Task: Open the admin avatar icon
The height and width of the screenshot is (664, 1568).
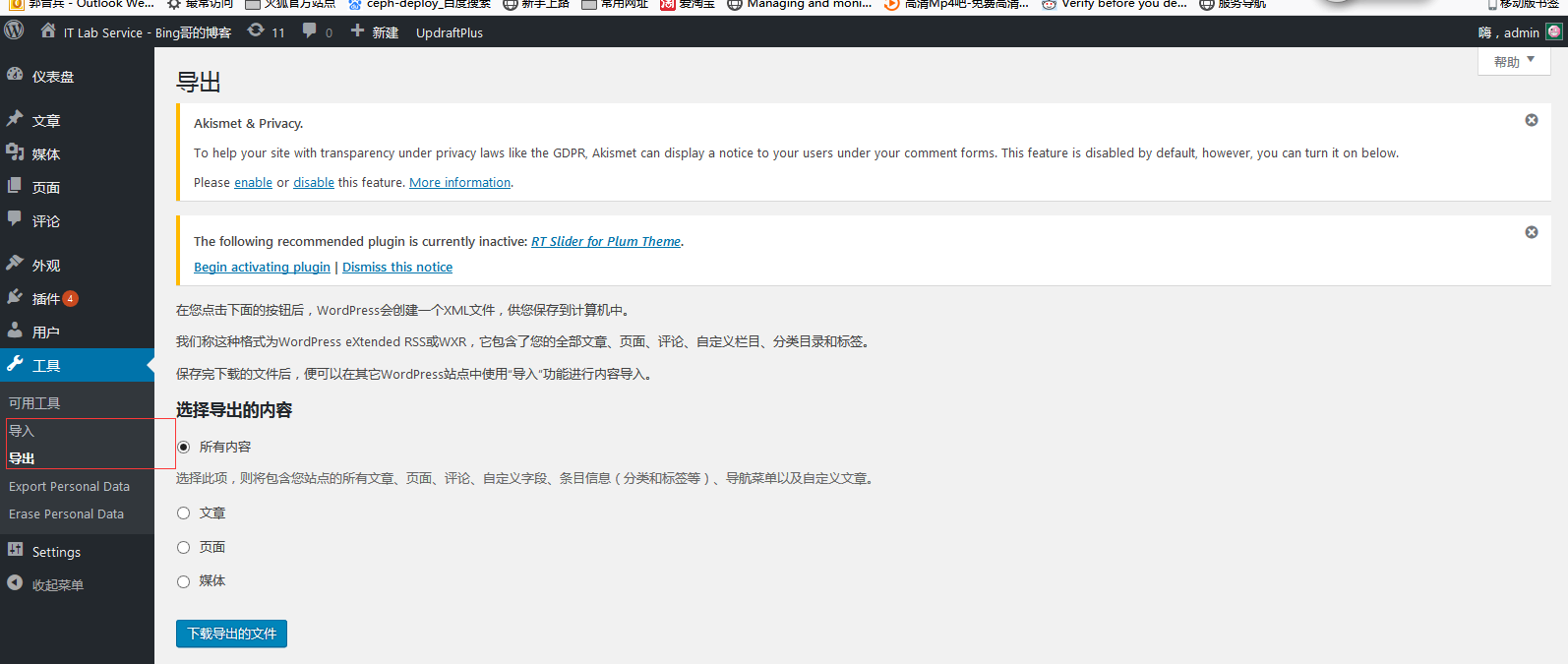Action: [x=1554, y=31]
